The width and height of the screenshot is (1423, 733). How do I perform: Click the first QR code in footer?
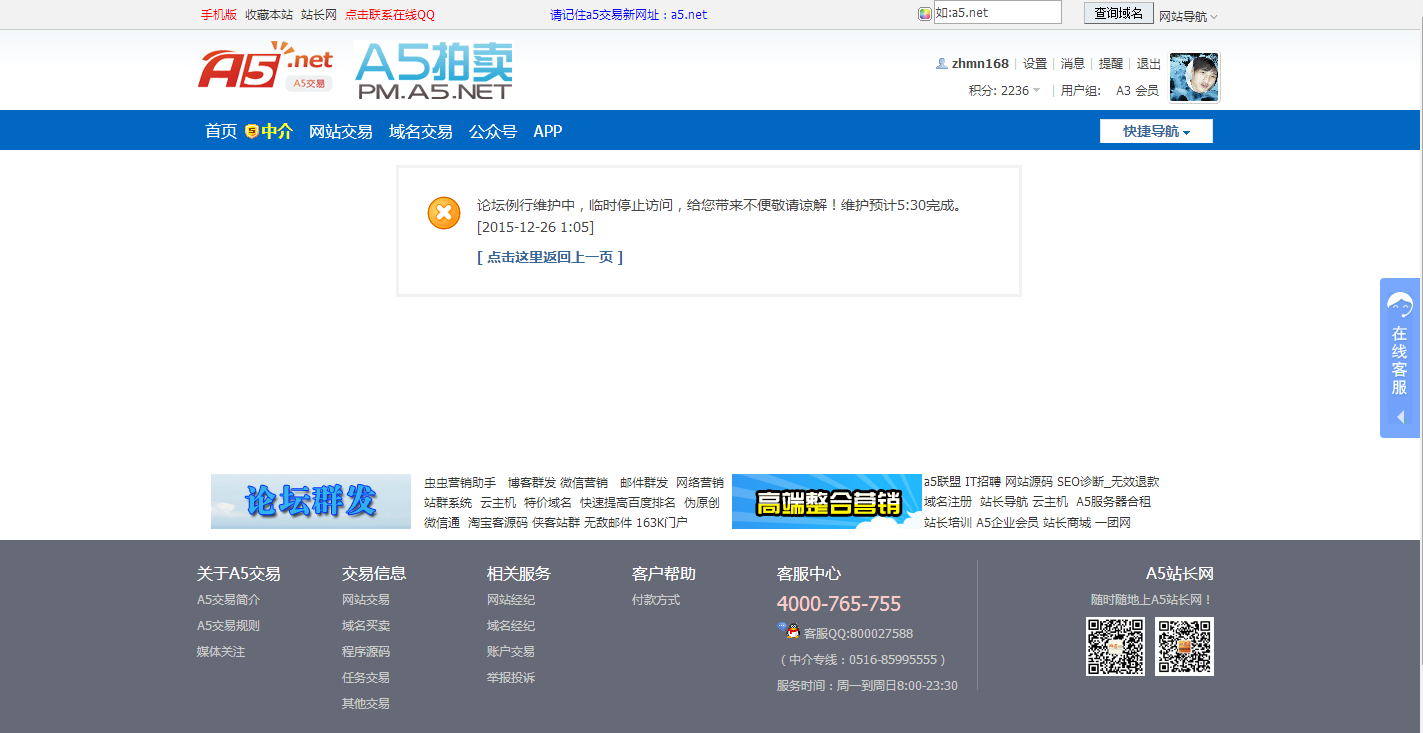coord(1115,646)
